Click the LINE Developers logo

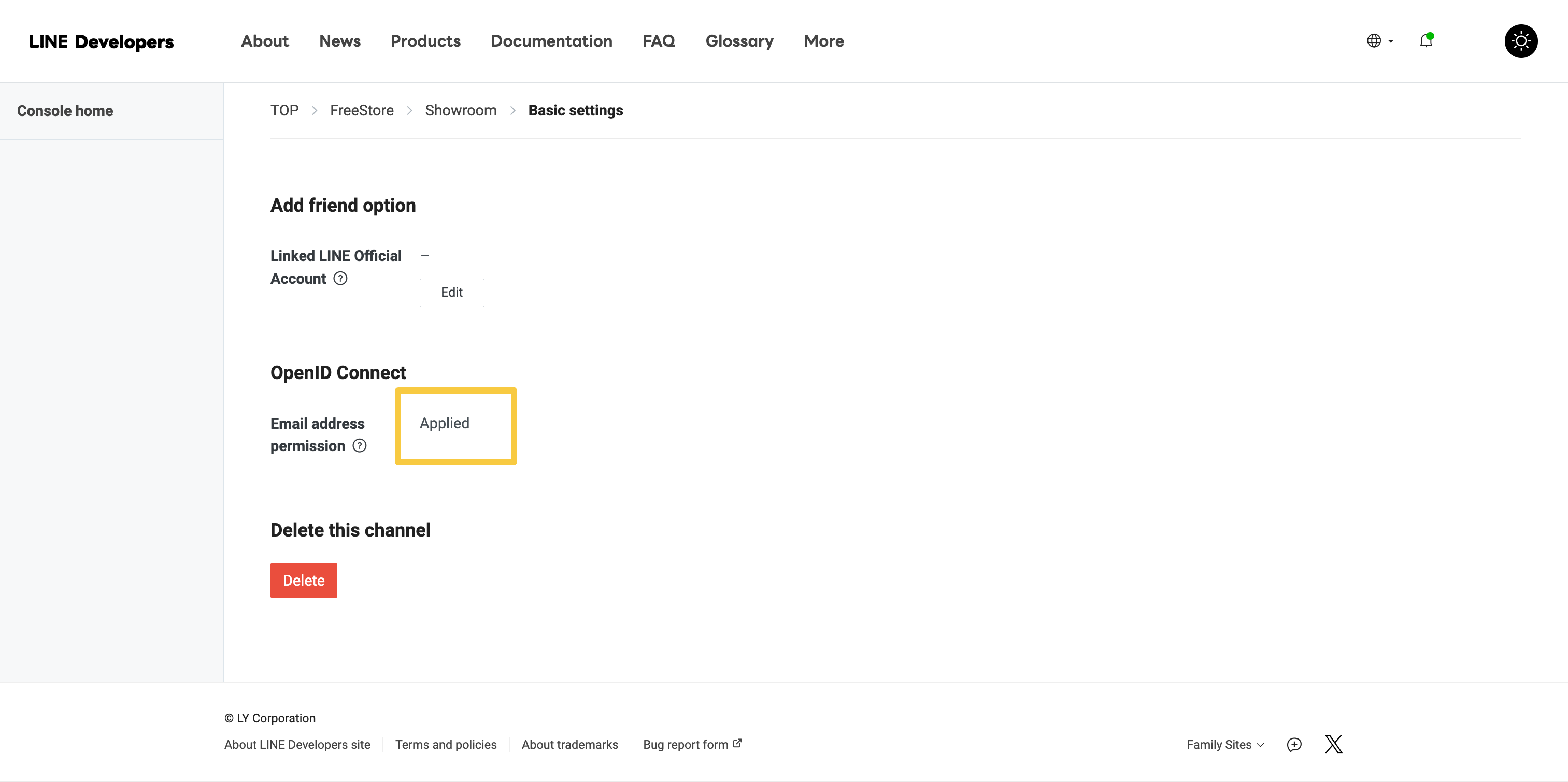pyautogui.click(x=101, y=41)
